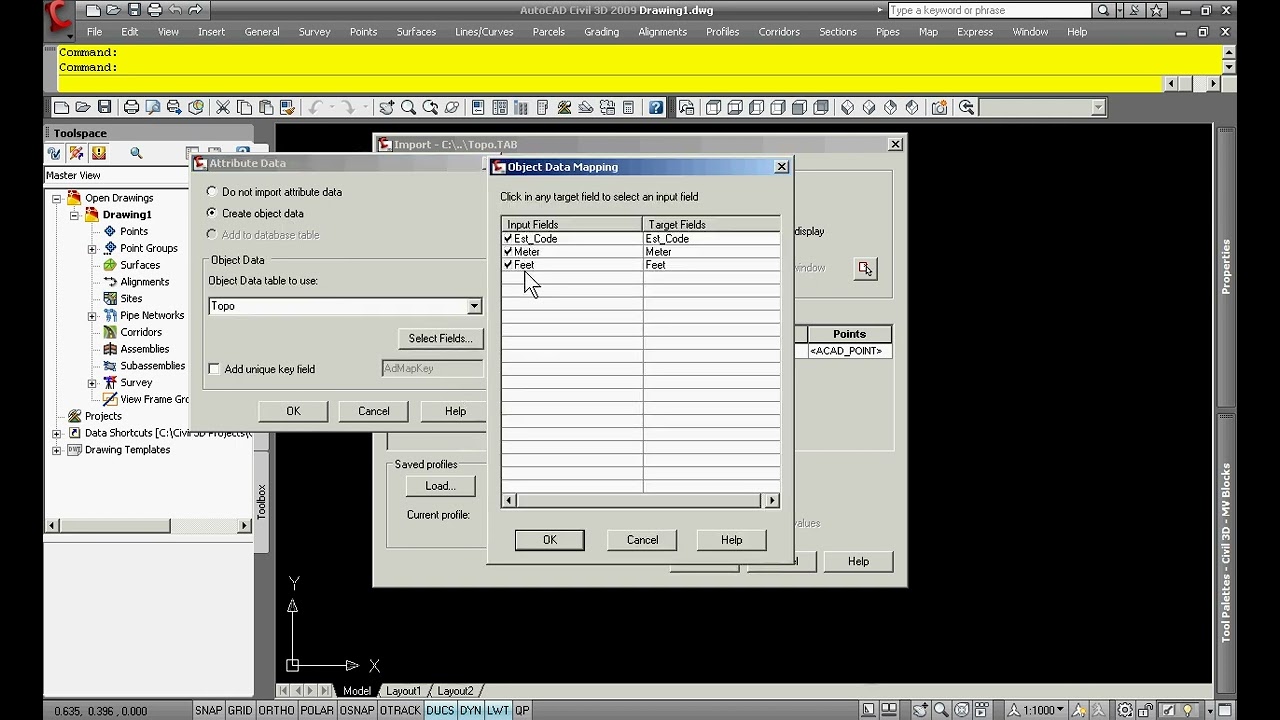Screen dimensions: 1280x720
Task: Open the Alignments menu
Action: coord(662,32)
